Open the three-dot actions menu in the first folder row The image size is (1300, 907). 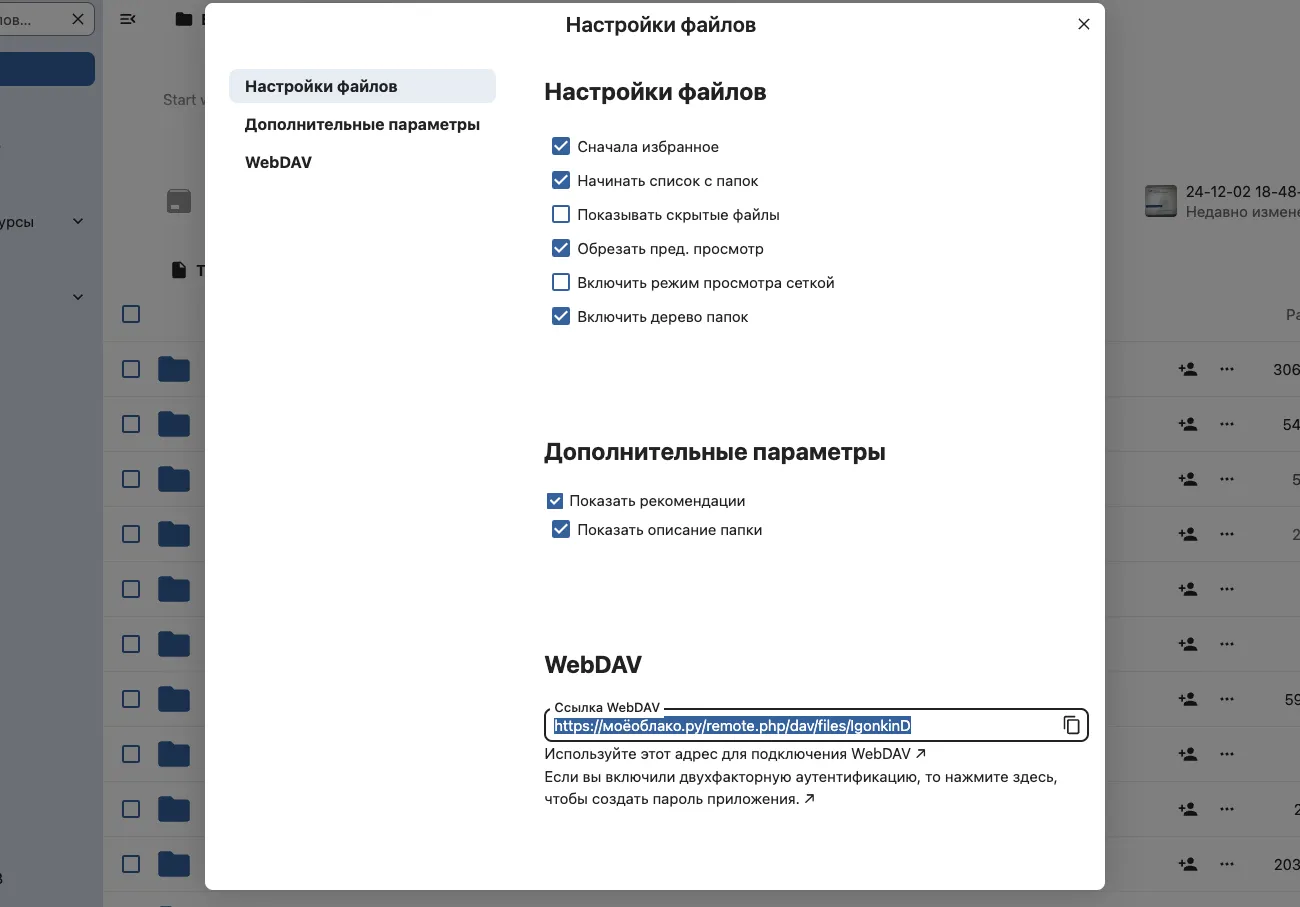[x=1227, y=369]
